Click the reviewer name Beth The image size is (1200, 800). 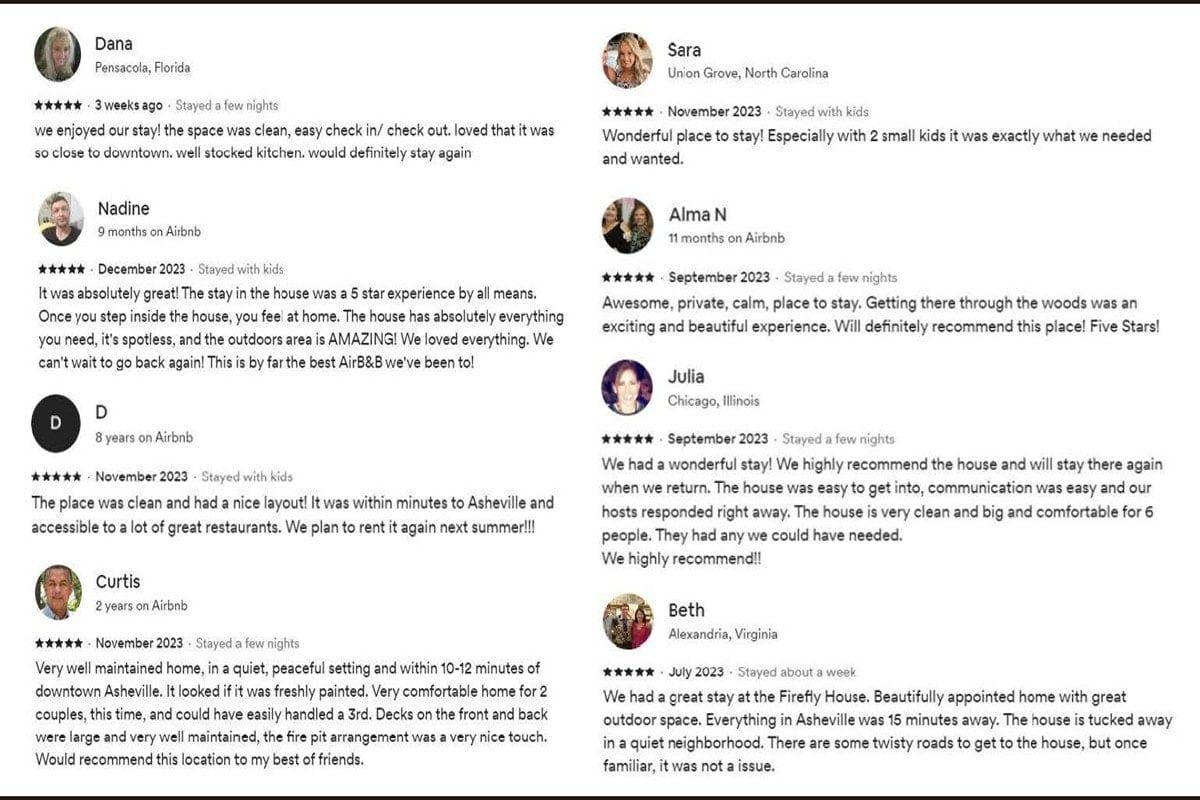click(x=686, y=610)
